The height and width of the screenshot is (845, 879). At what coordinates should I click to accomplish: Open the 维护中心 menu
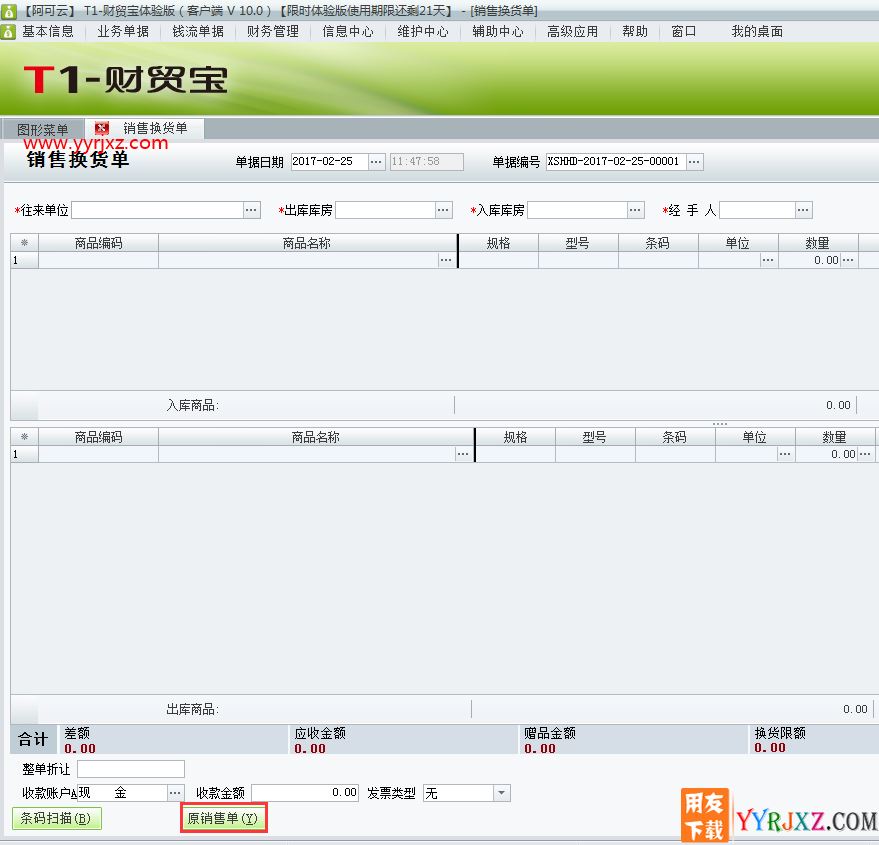pos(423,31)
